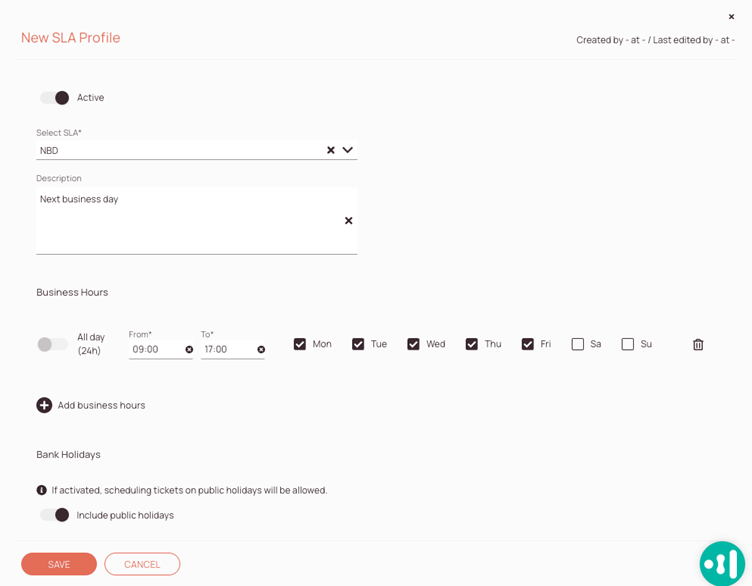Click the plus icon to add business hours
Viewport: 752px width, 586px height.
(x=44, y=405)
